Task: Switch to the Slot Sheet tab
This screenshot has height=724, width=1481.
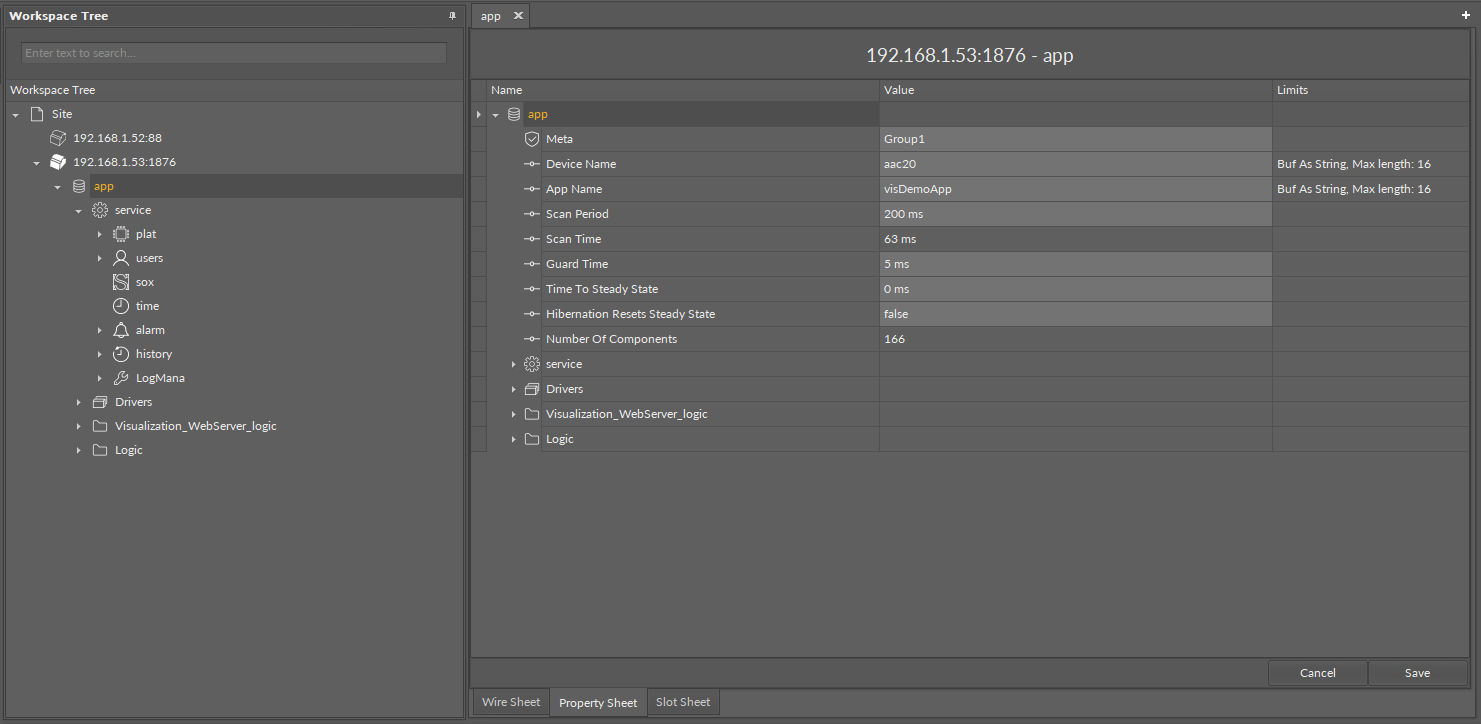Action: (x=683, y=702)
